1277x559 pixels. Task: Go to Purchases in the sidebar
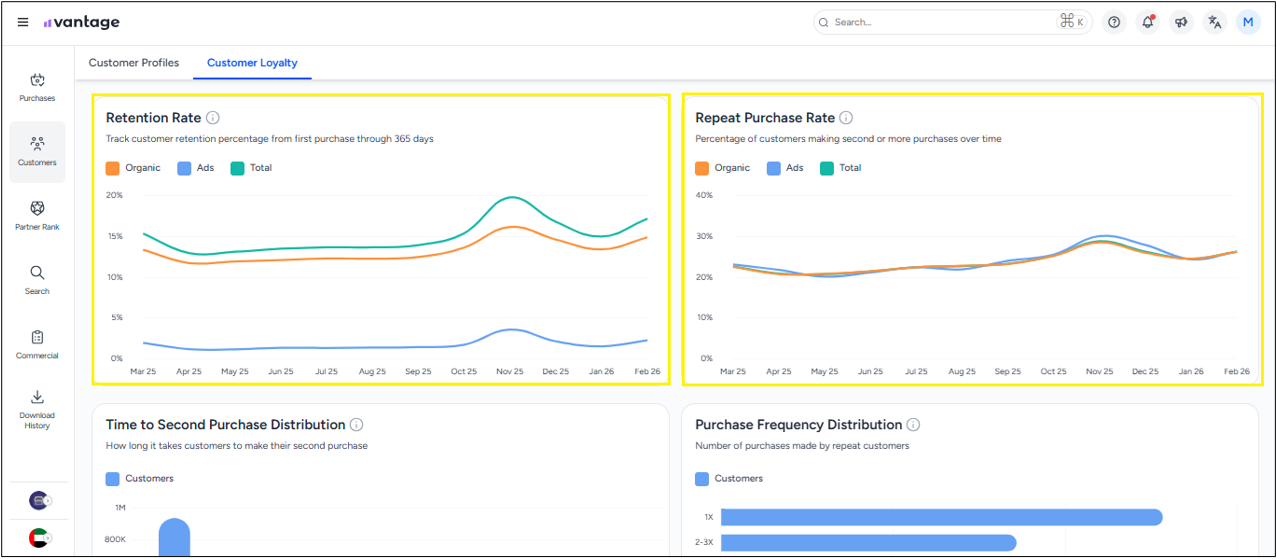37,87
